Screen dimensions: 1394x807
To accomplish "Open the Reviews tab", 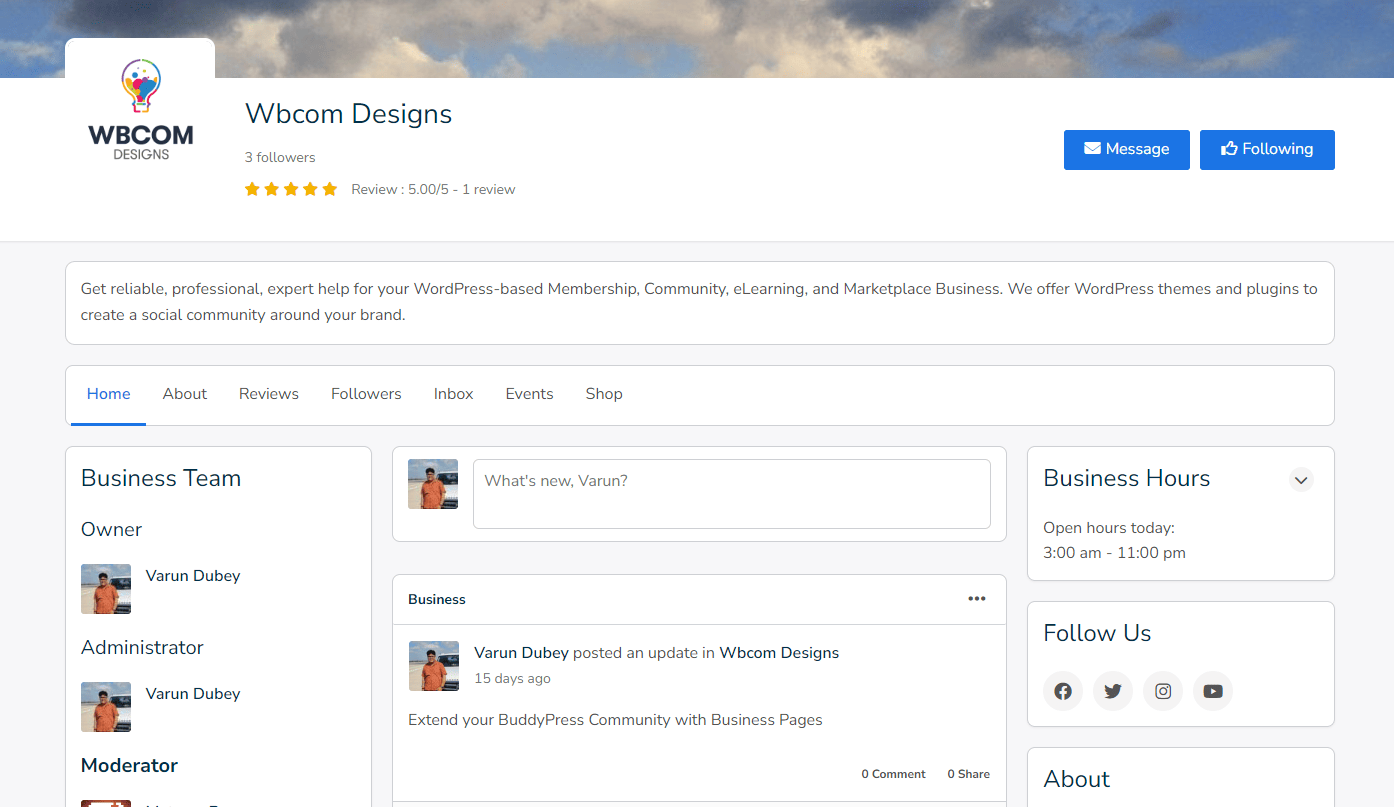I will 269,394.
